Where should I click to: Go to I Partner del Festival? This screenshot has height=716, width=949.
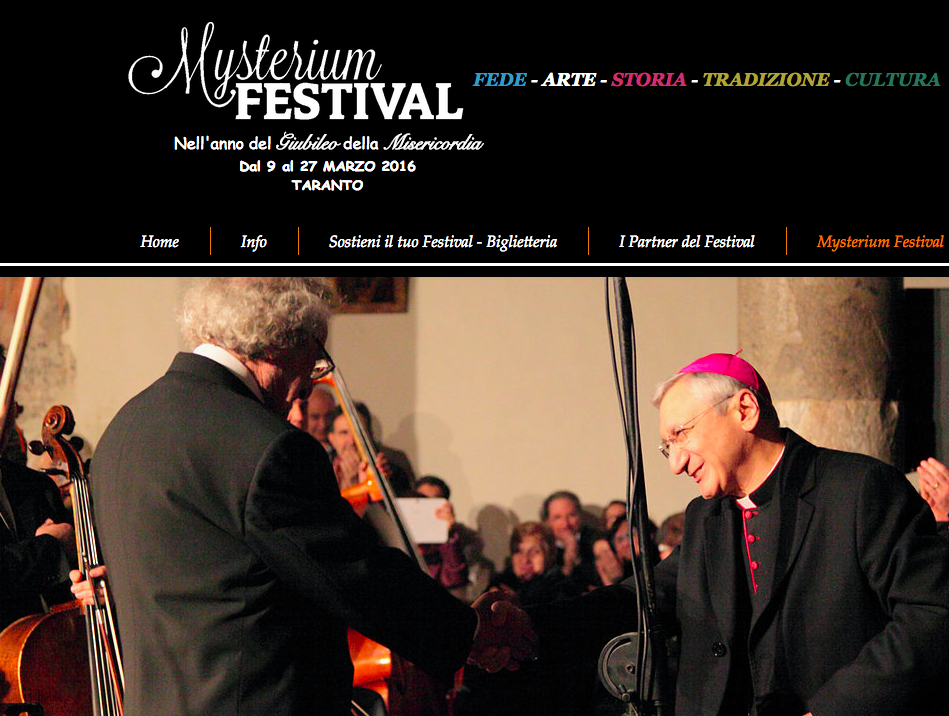pos(686,241)
